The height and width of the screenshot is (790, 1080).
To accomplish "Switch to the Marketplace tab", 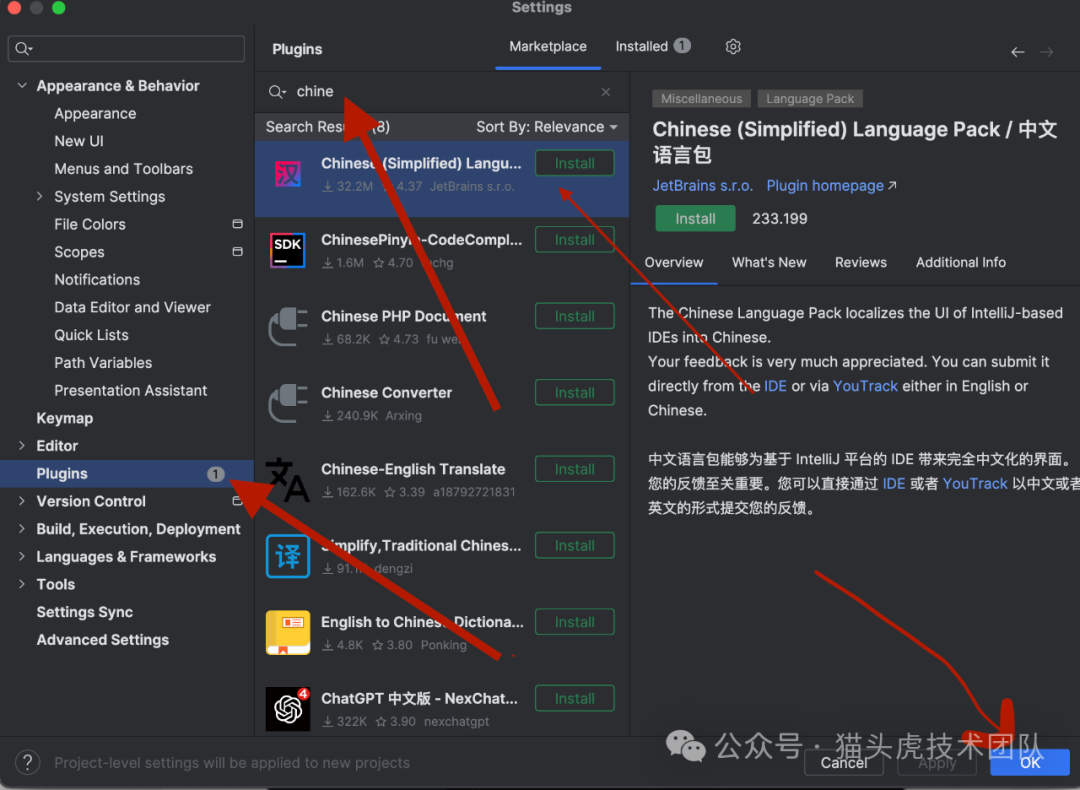I will (548, 47).
